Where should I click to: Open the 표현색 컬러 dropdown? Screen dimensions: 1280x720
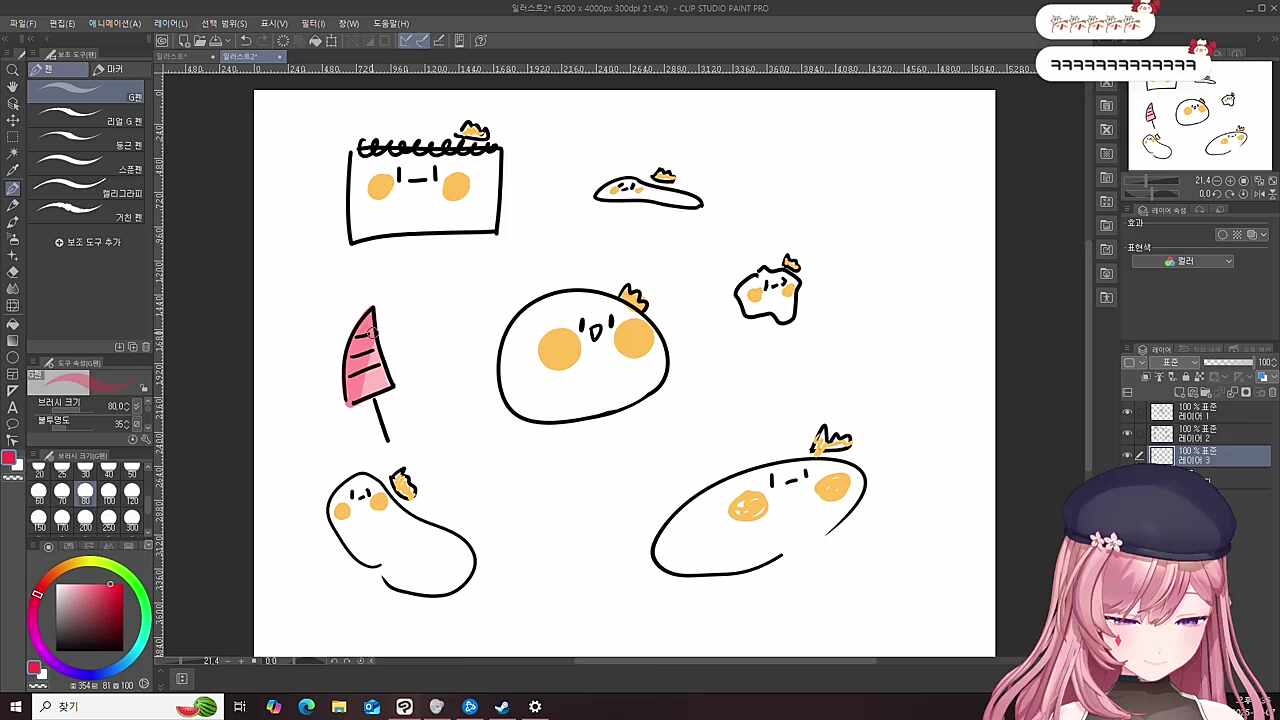pos(1183,261)
